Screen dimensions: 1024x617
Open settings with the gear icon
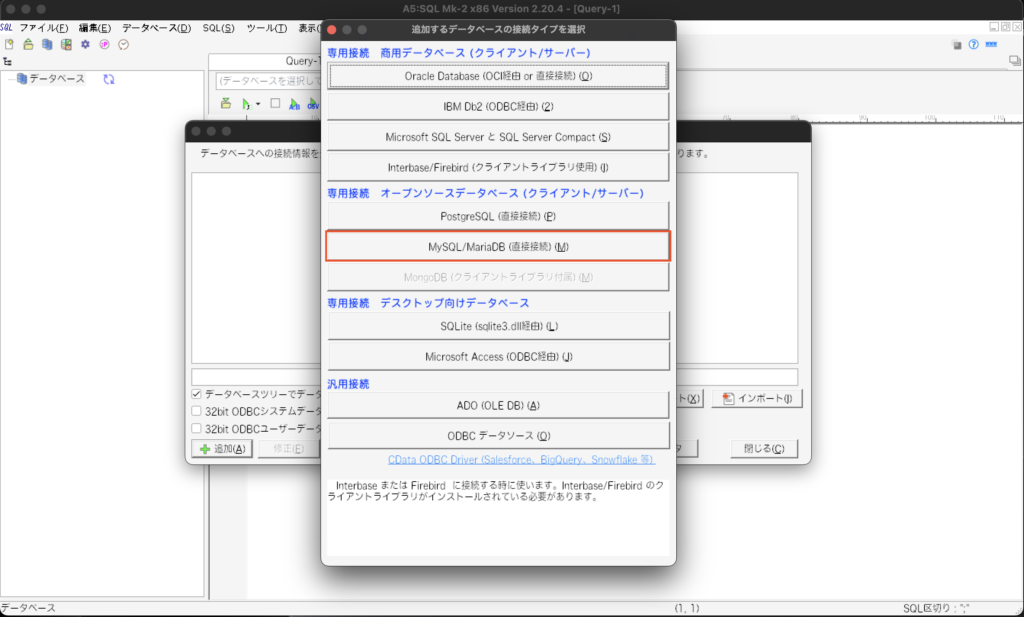85,45
